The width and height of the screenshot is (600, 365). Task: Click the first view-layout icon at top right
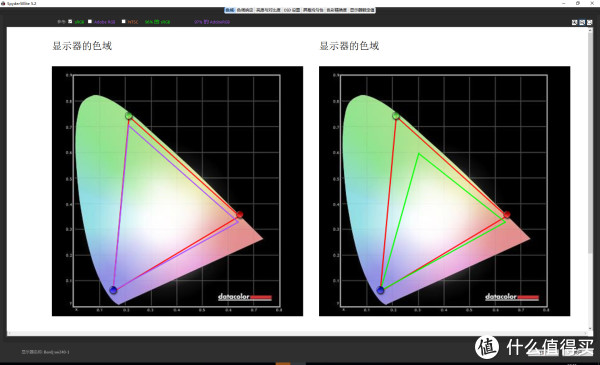[x=574, y=23]
